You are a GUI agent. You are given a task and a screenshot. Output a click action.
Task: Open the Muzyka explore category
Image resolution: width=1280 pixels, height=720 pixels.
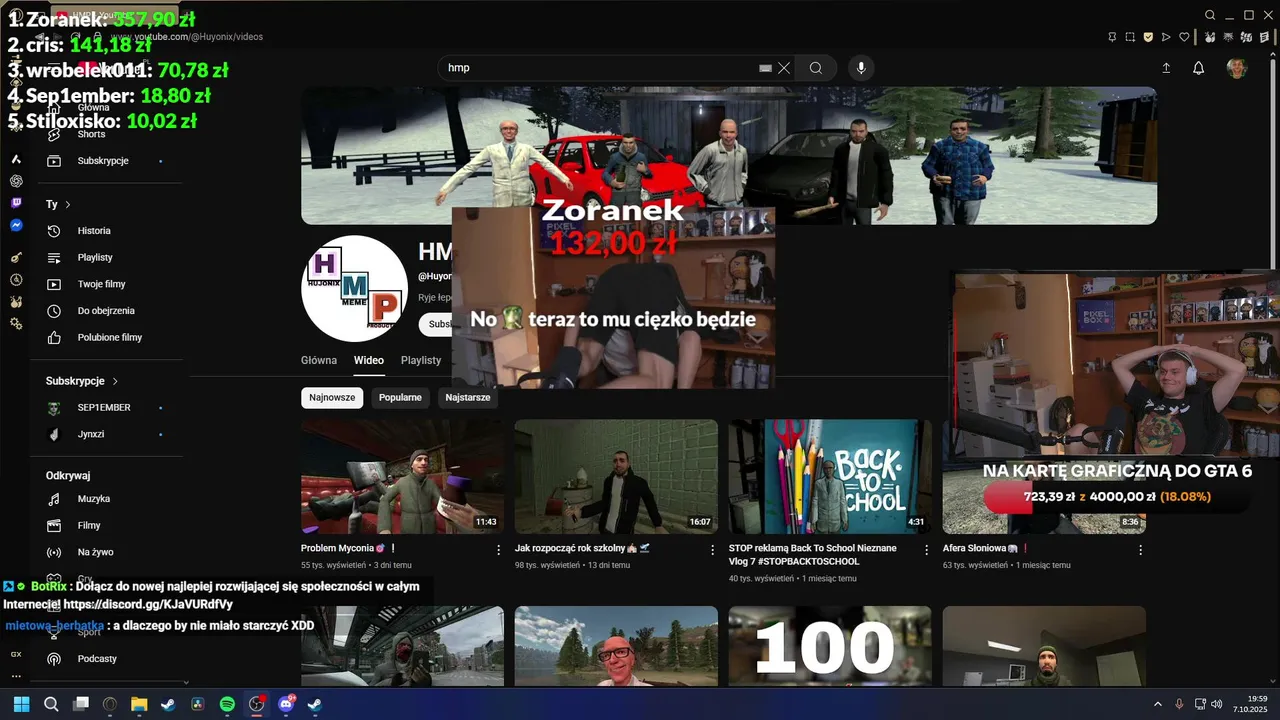click(94, 499)
